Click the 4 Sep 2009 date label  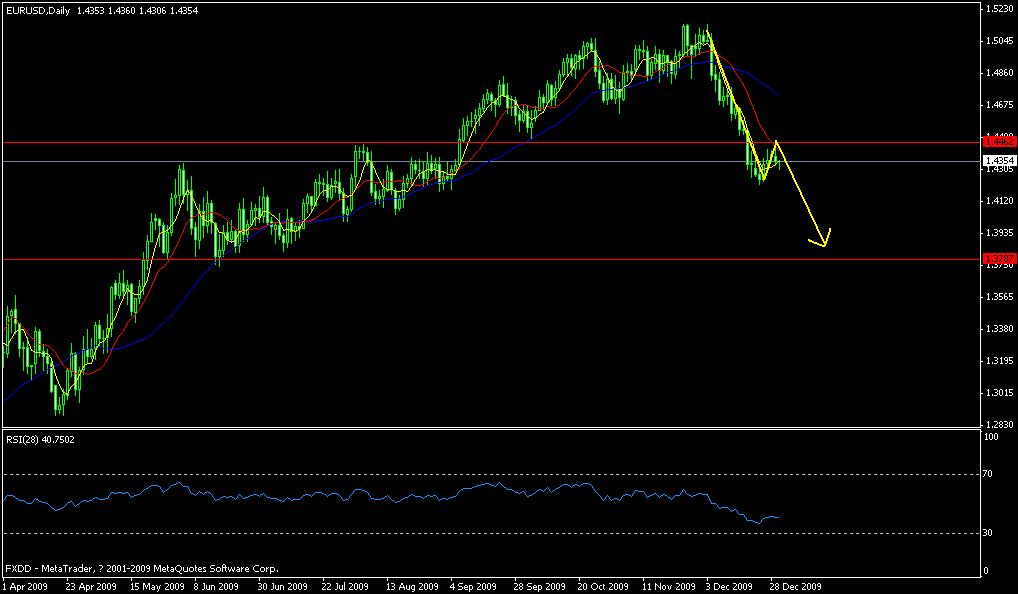point(473,586)
